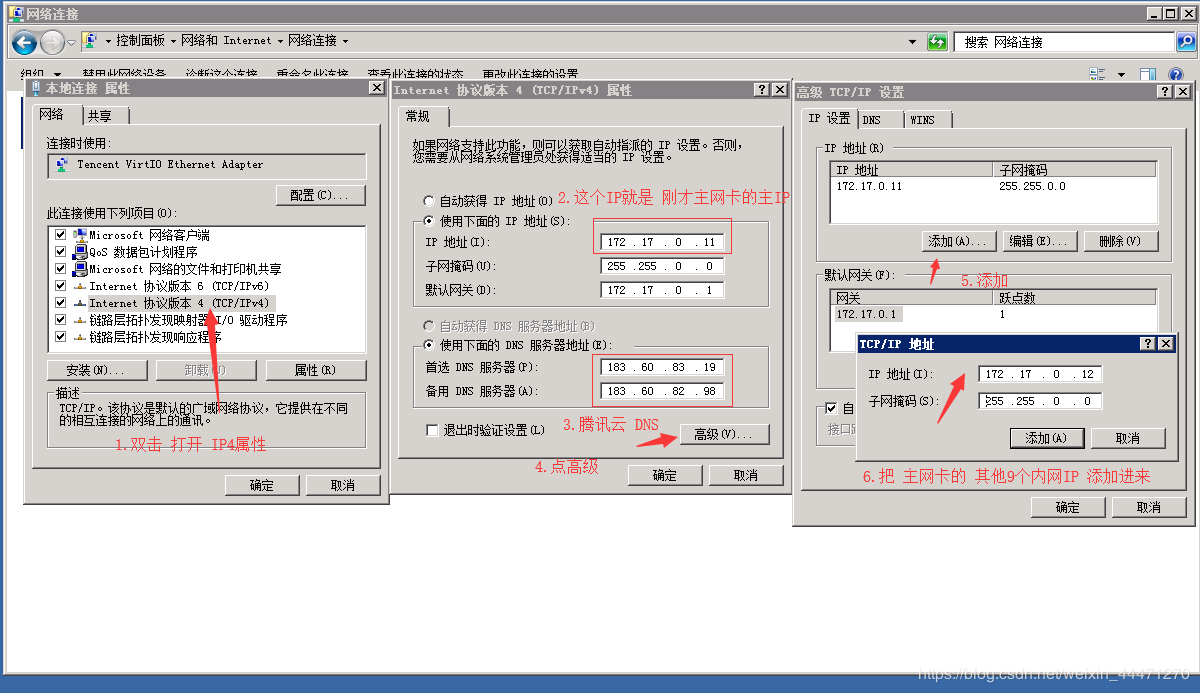Show the preview pane icon in 网络连接 toolbar
The image size is (1200, 693).
1148,74
